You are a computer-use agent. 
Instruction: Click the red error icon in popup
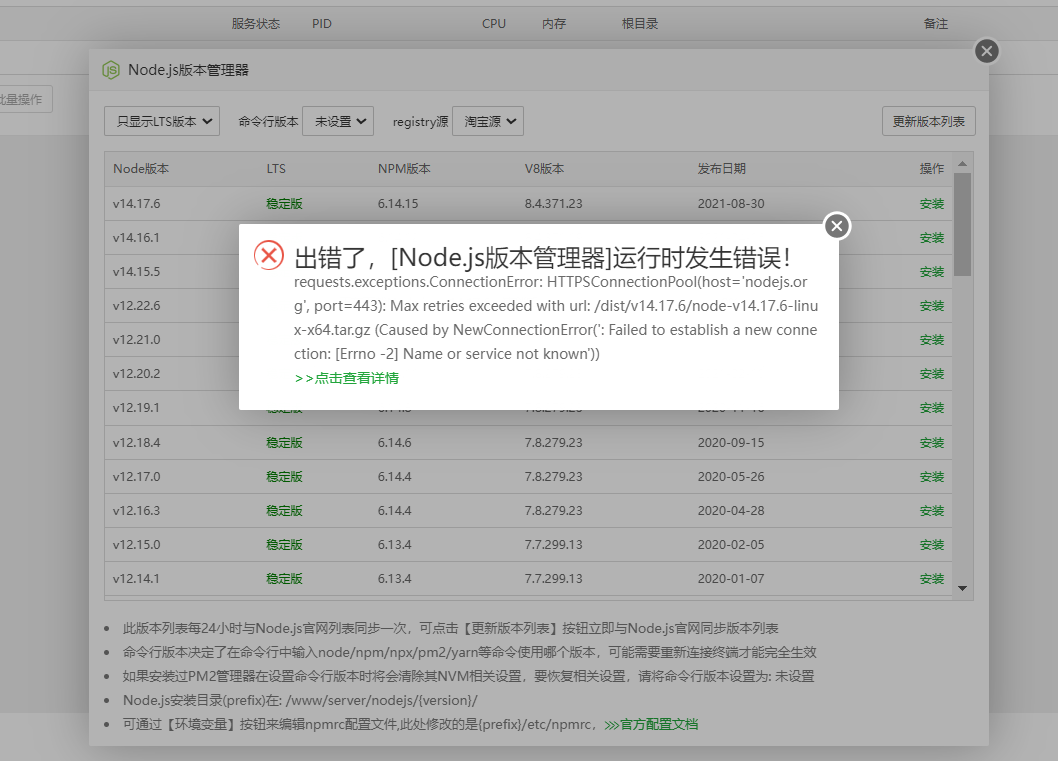click(269, 255)
